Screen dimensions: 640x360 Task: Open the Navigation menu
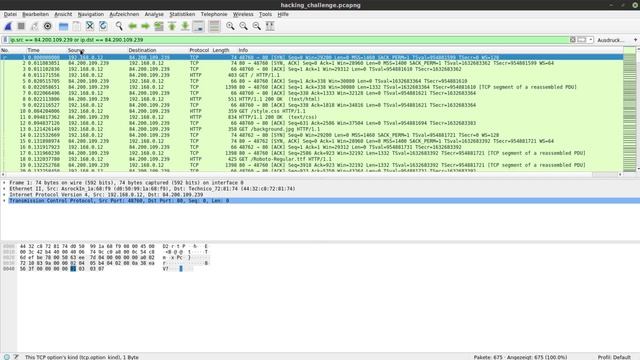(91, 14)
